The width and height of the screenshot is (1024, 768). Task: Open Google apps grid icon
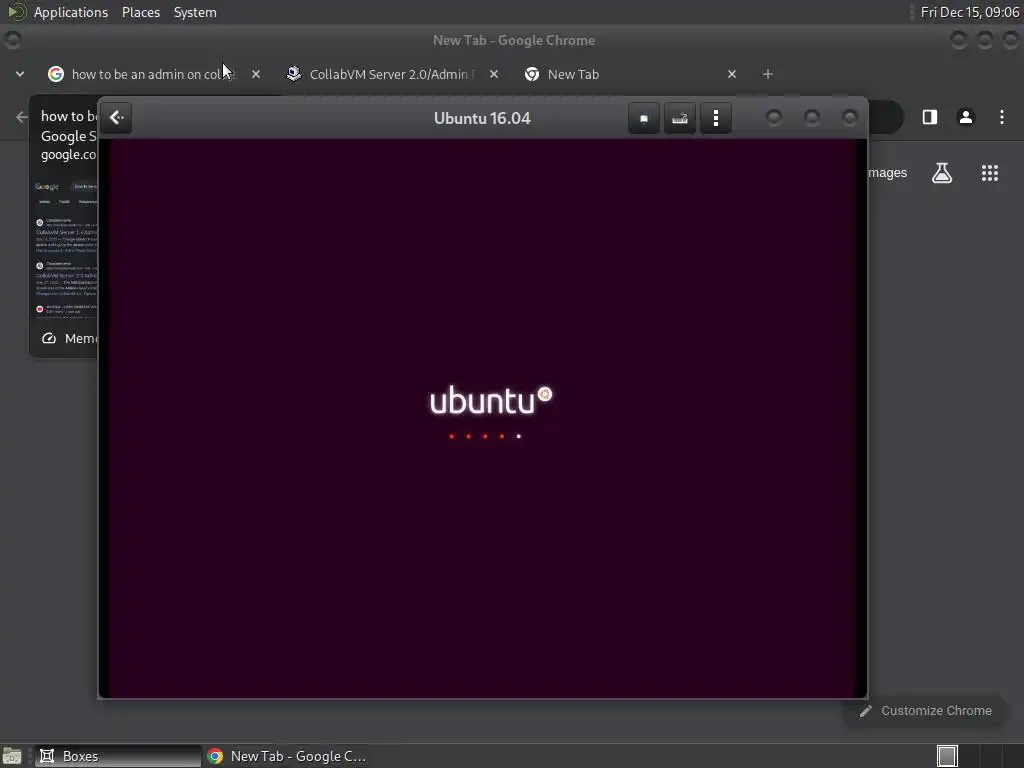[x=989, y=173]
